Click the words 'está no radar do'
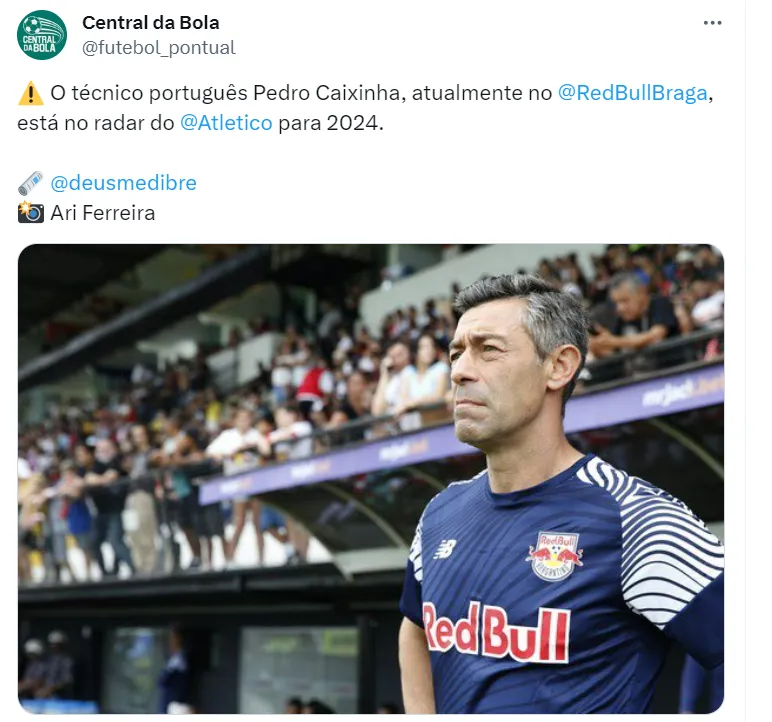 pos(96,123)
